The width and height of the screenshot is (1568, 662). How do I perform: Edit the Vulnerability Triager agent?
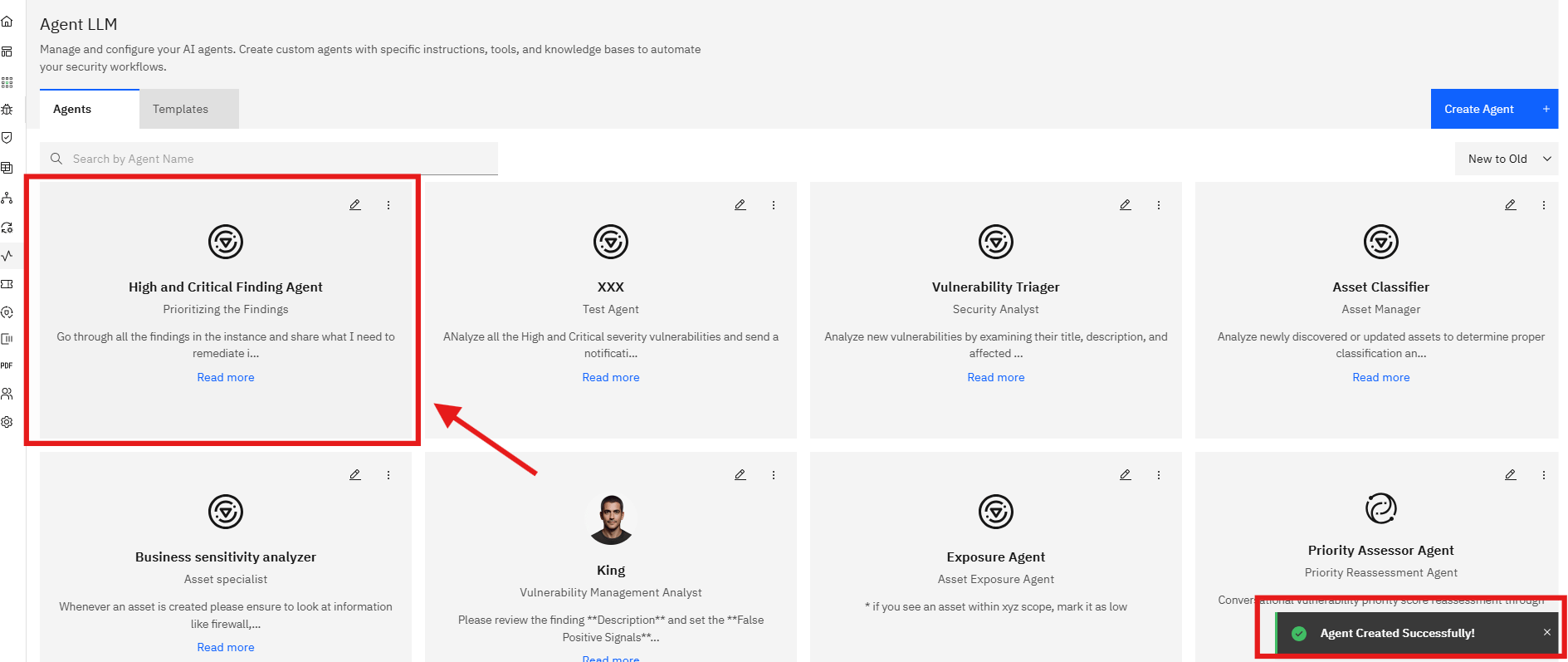1126,204
